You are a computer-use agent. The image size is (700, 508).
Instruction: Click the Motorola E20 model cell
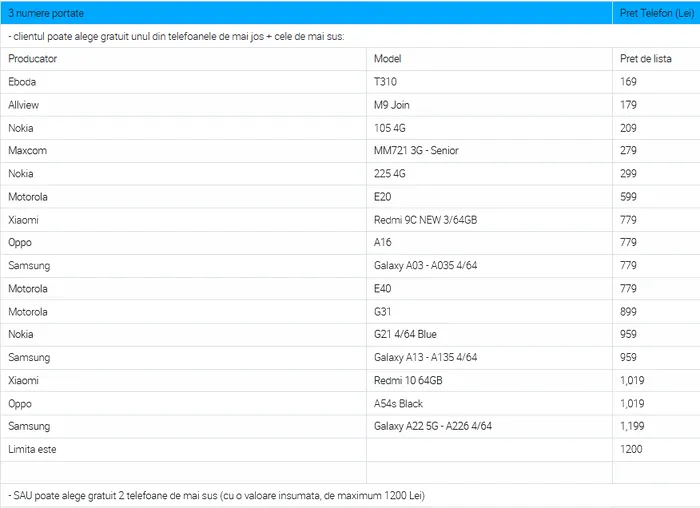tap(489, 197)
